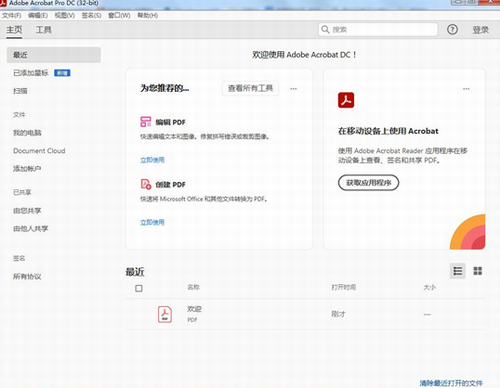500x388 pixels.
Task: Select 已添加星标 in the sidebar
Action: (31, 73)
